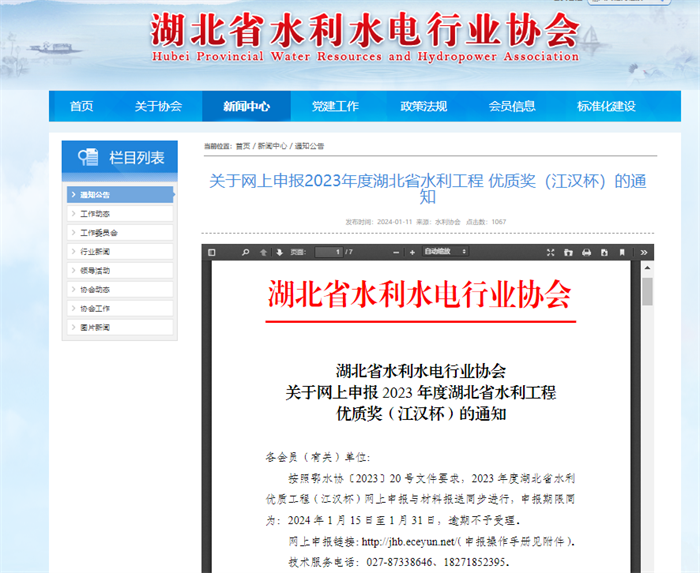This screenshot has height=573, width=700.
Task: Click the phone number 027-87338646 text
Action: click(x=399, y=562)
